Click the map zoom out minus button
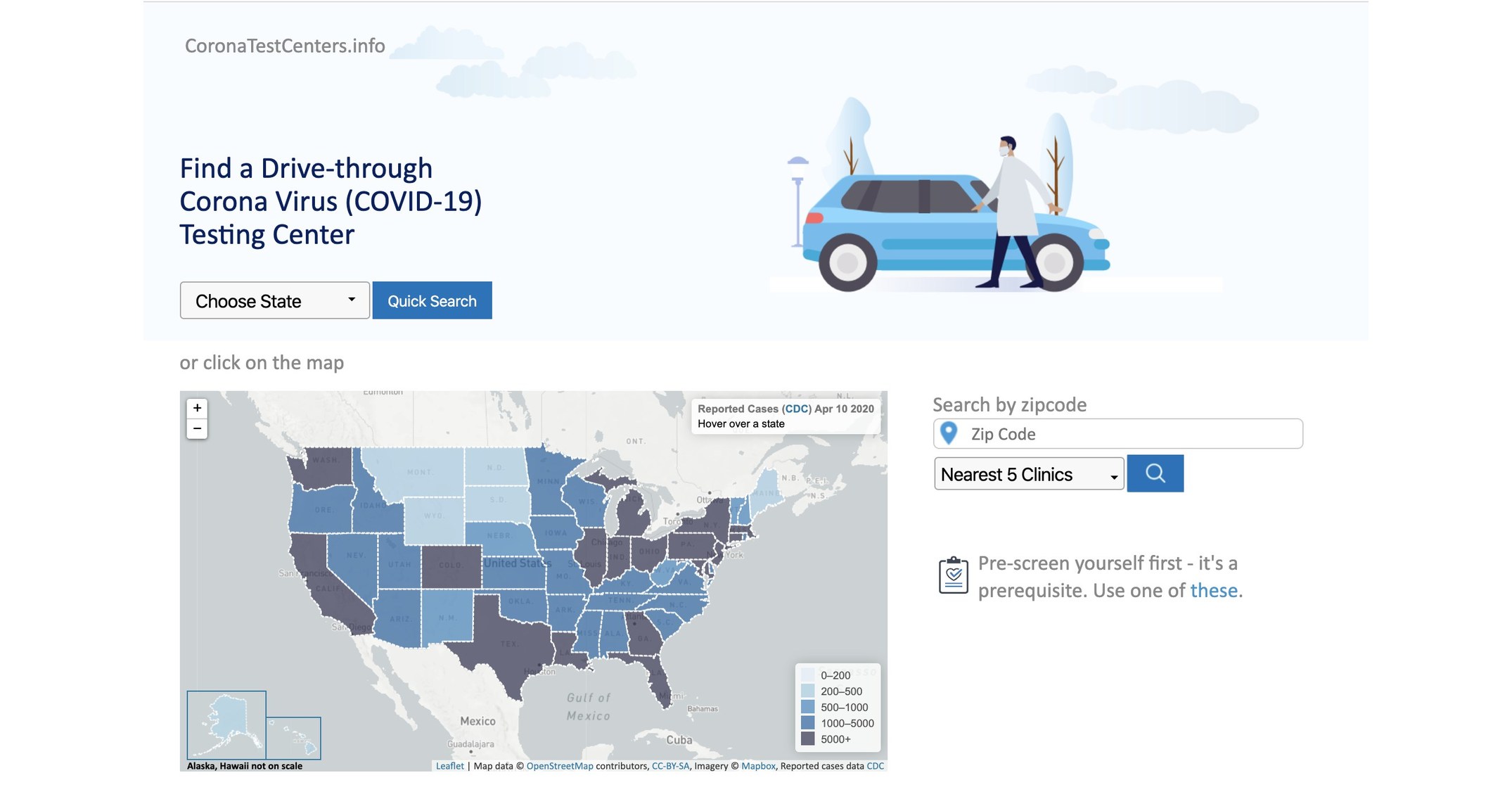Viewport: 1512px width, 792px height. click(197, 428)
